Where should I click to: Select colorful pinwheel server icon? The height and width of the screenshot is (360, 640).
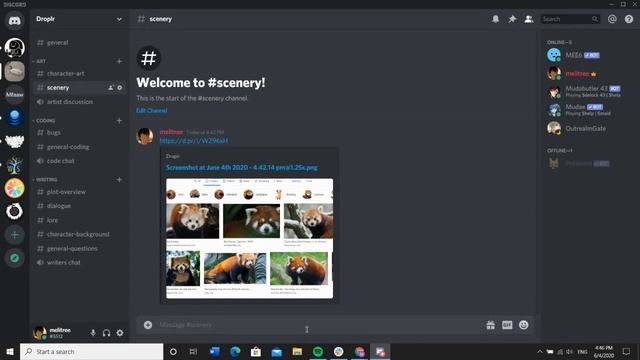(x=14, y=188)
